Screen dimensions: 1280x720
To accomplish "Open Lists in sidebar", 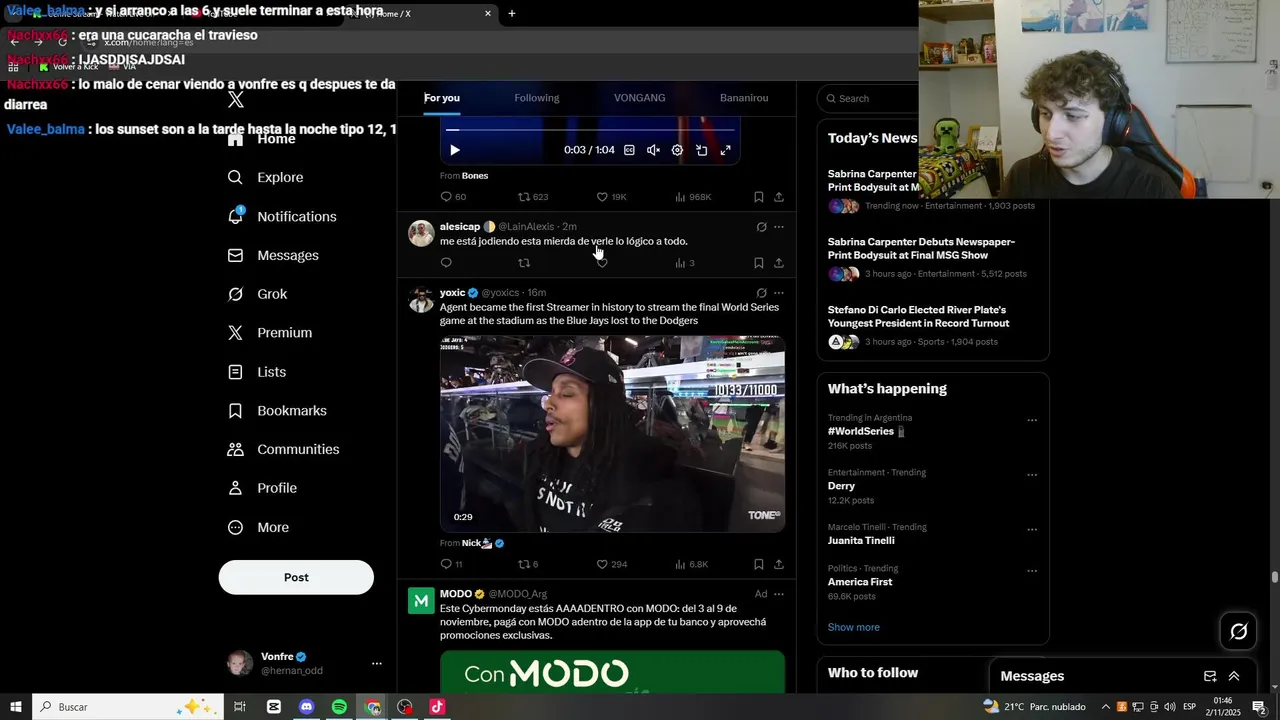I will pos(257,372).
